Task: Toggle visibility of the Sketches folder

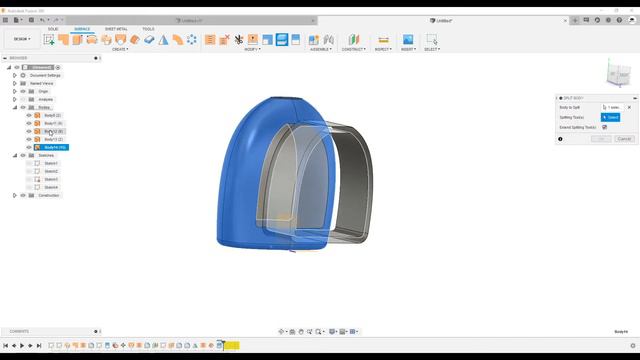Action: [23, 156]
